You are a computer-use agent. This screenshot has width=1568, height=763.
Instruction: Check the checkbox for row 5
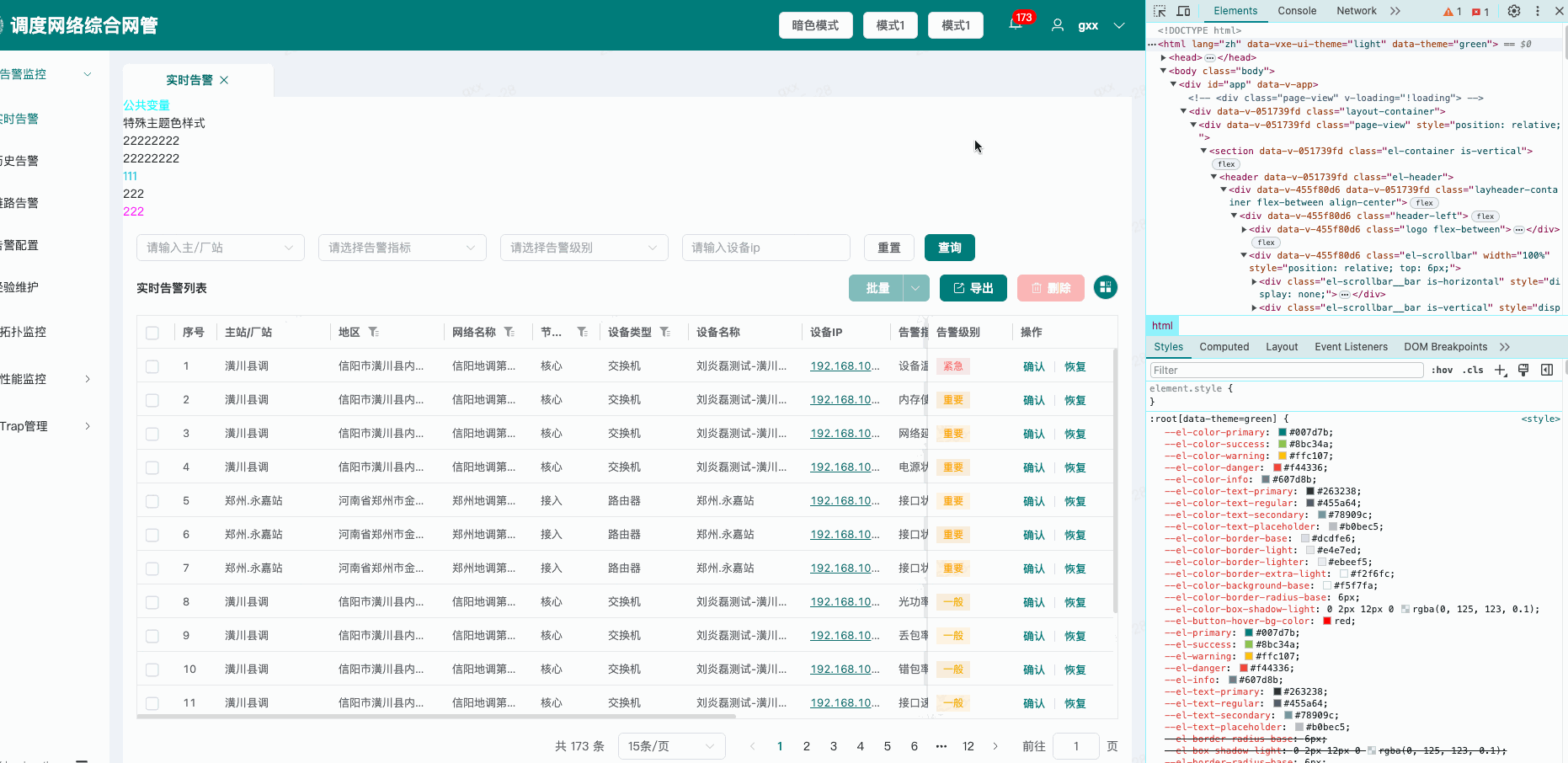pyautogui.click(x=152, y=501)
